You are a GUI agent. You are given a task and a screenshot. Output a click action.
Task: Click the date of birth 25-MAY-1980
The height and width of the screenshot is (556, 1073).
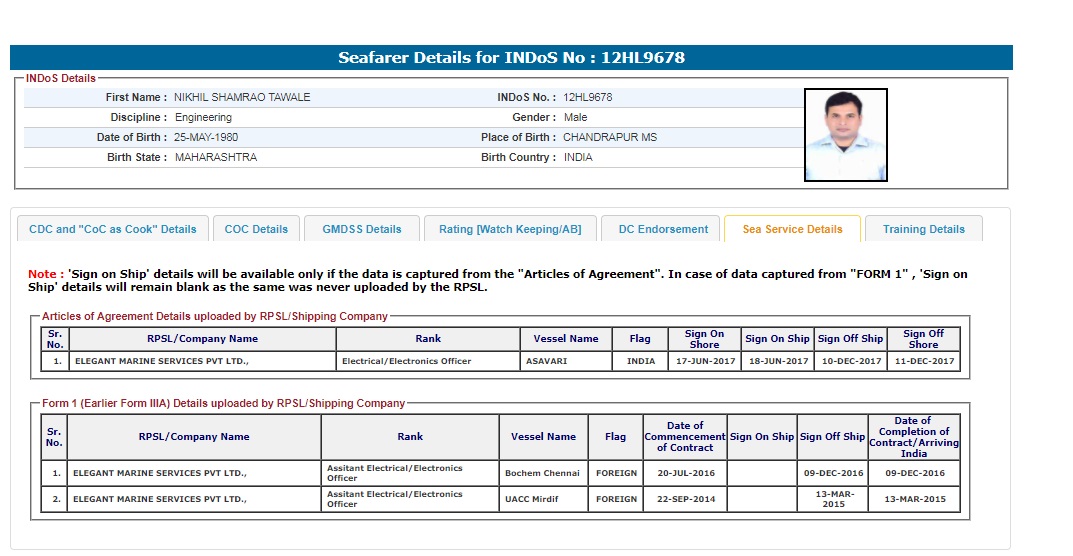[206, 137]
